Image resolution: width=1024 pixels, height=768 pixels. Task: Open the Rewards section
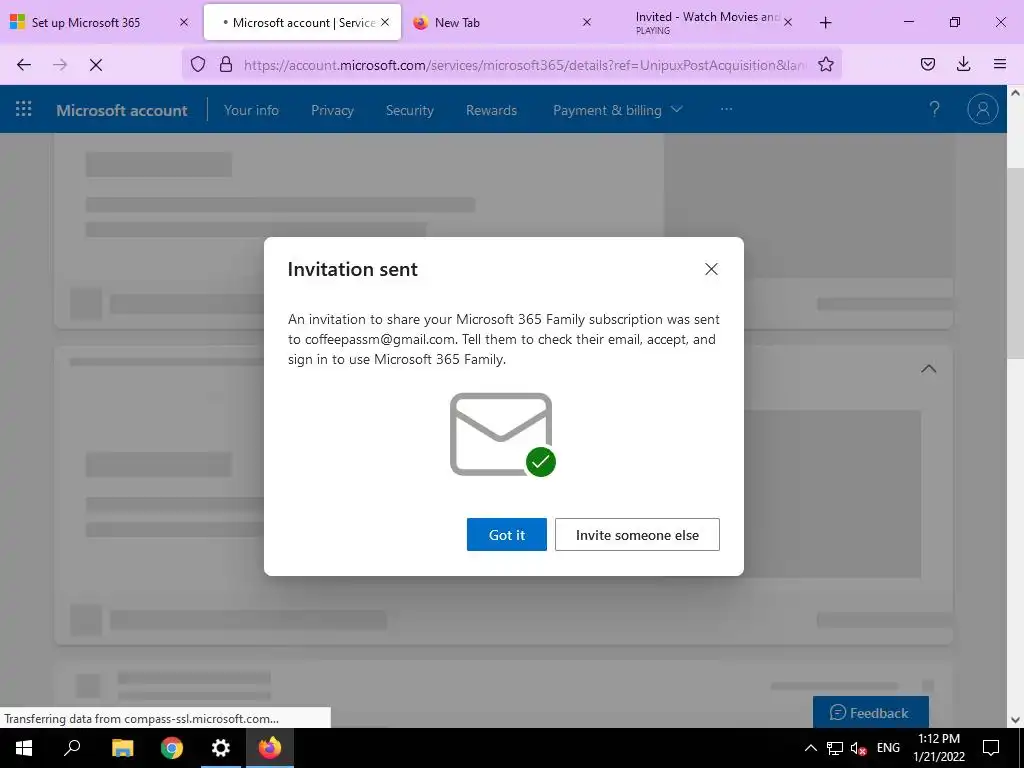(x=491, y=110)
